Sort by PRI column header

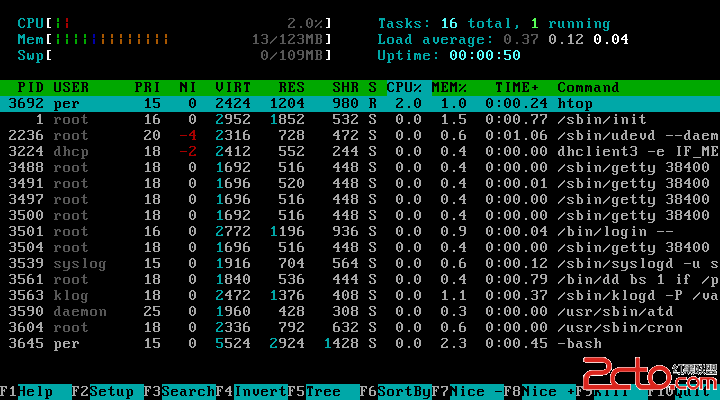click(147, 87)
